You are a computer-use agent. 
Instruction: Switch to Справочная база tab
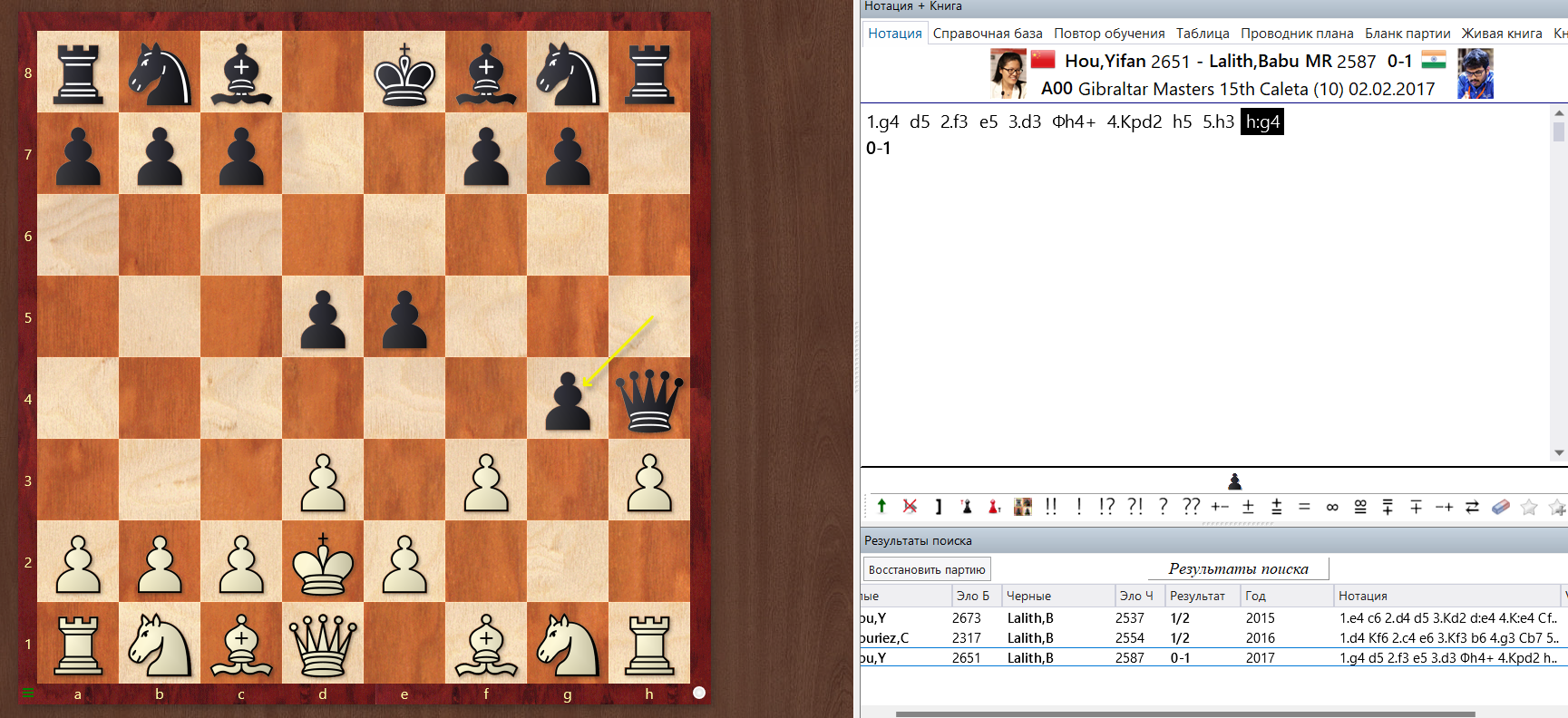(x=988, y=34)
